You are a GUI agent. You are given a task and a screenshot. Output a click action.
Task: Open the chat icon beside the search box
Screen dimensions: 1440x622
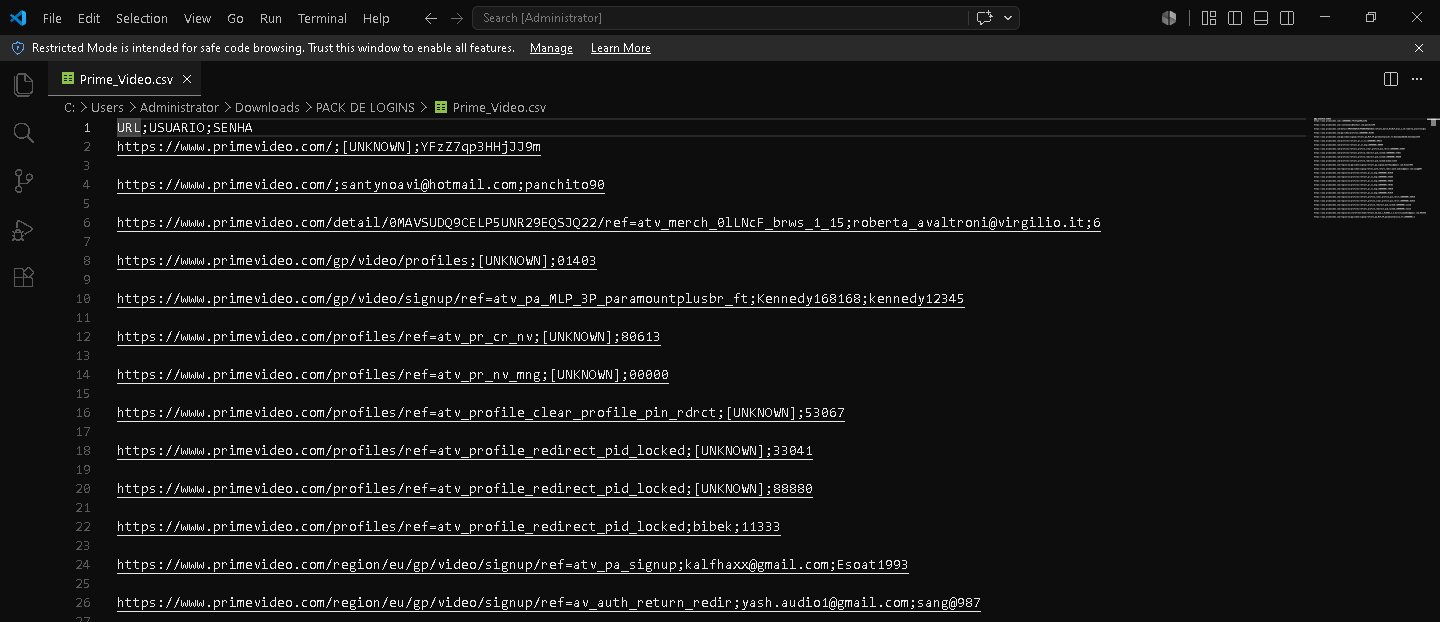coord(984,18)
